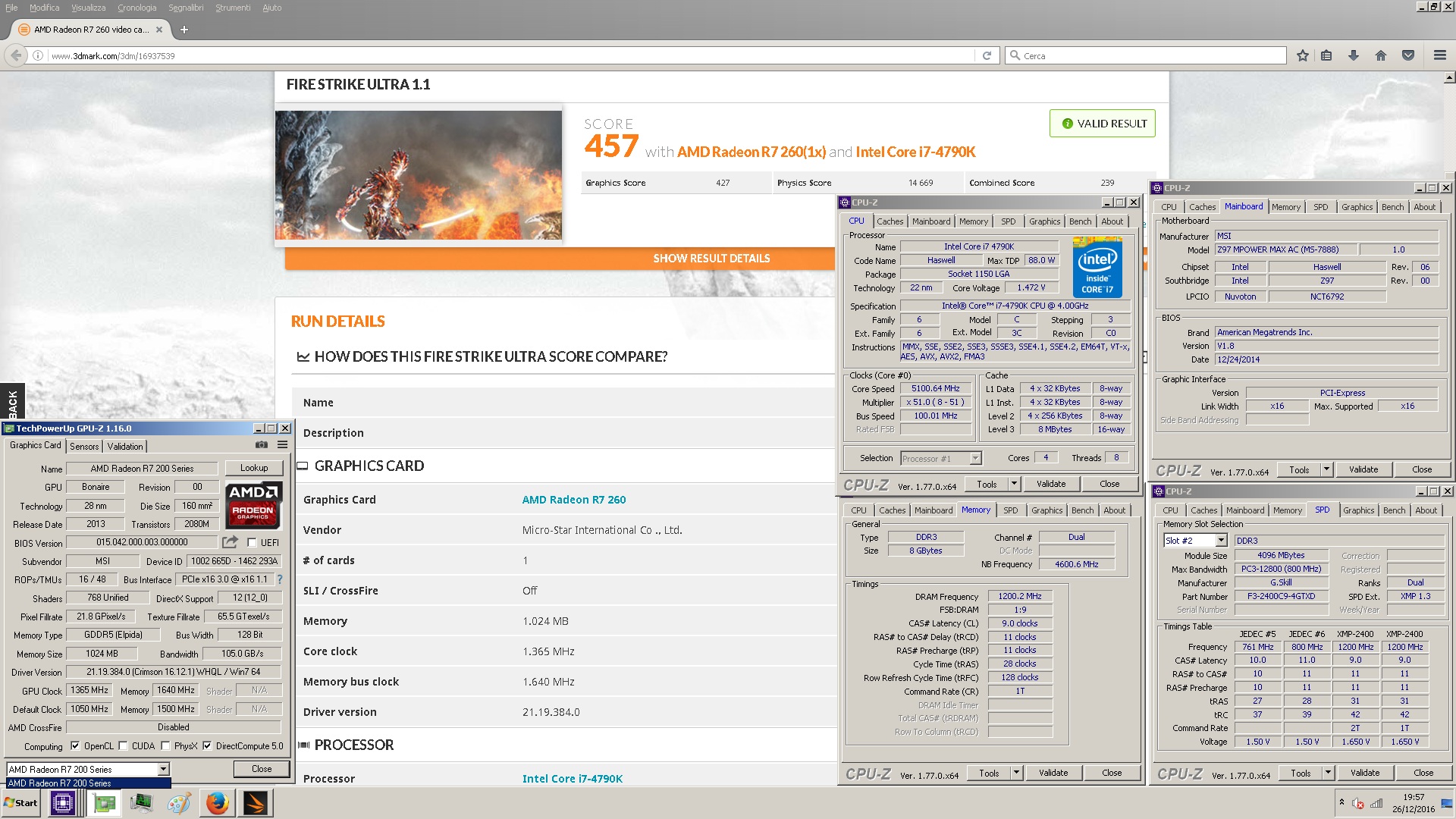
Task: Open the Segnalibri menu
Action: coord(186,8)
